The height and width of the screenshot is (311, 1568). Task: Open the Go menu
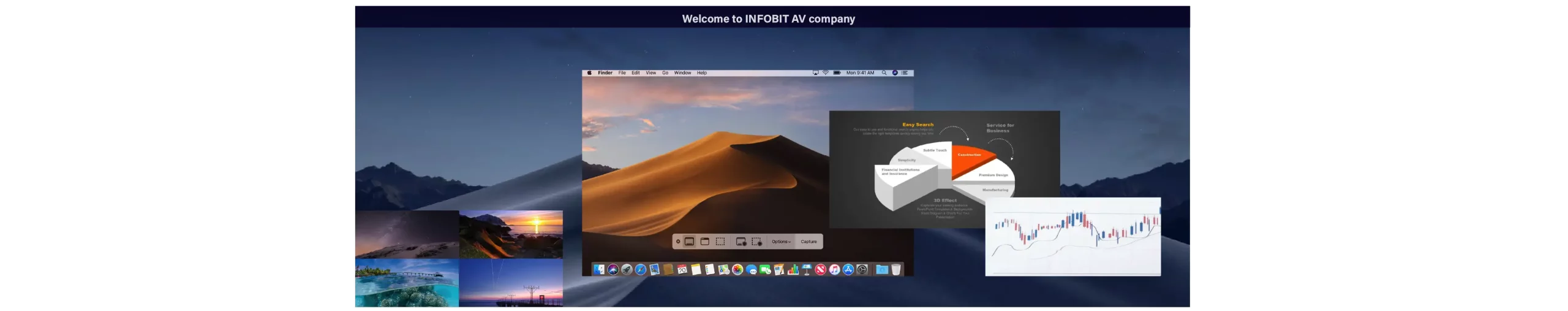tap(665, 73)
